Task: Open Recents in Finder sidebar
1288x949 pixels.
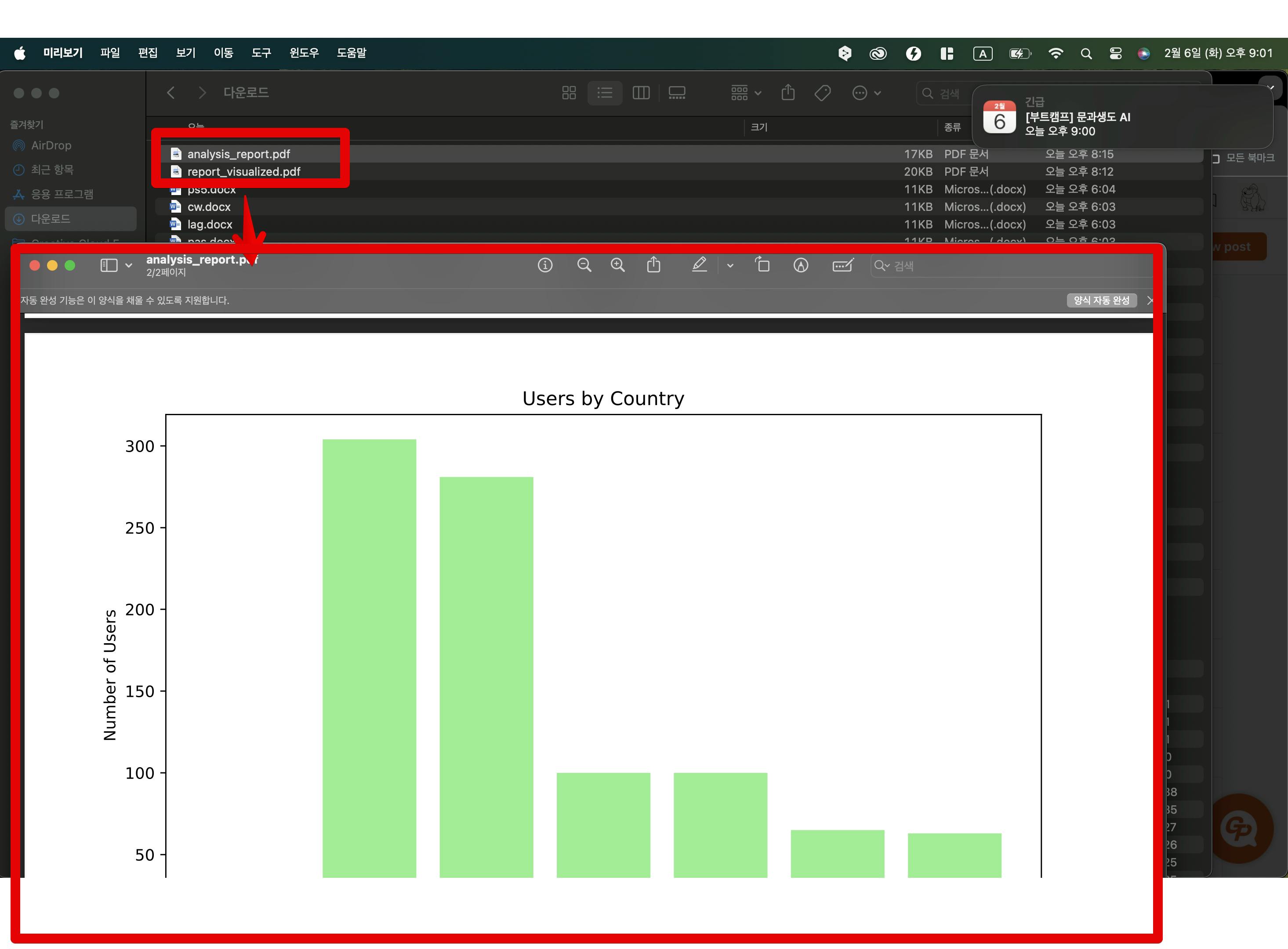Action: [x=70, y=170]
